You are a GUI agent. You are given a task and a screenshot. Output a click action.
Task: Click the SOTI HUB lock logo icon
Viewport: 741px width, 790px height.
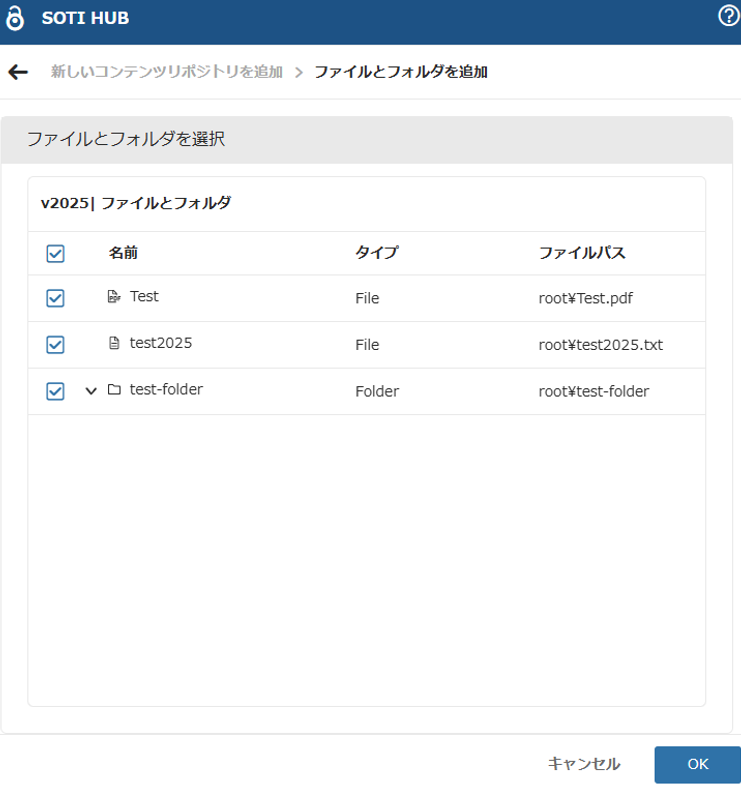(15, 18)
